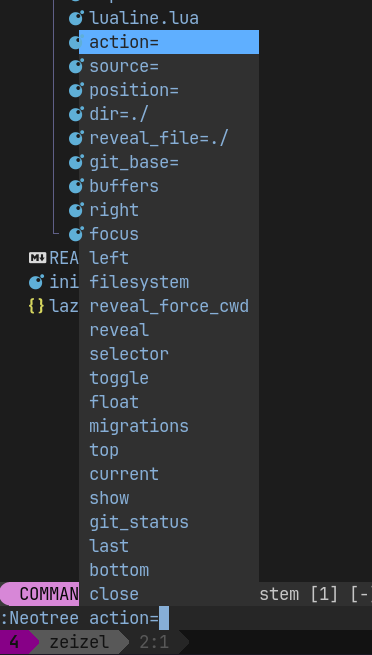
Task: Click the zeizel segment in the status bar
Action: (79, 642)
